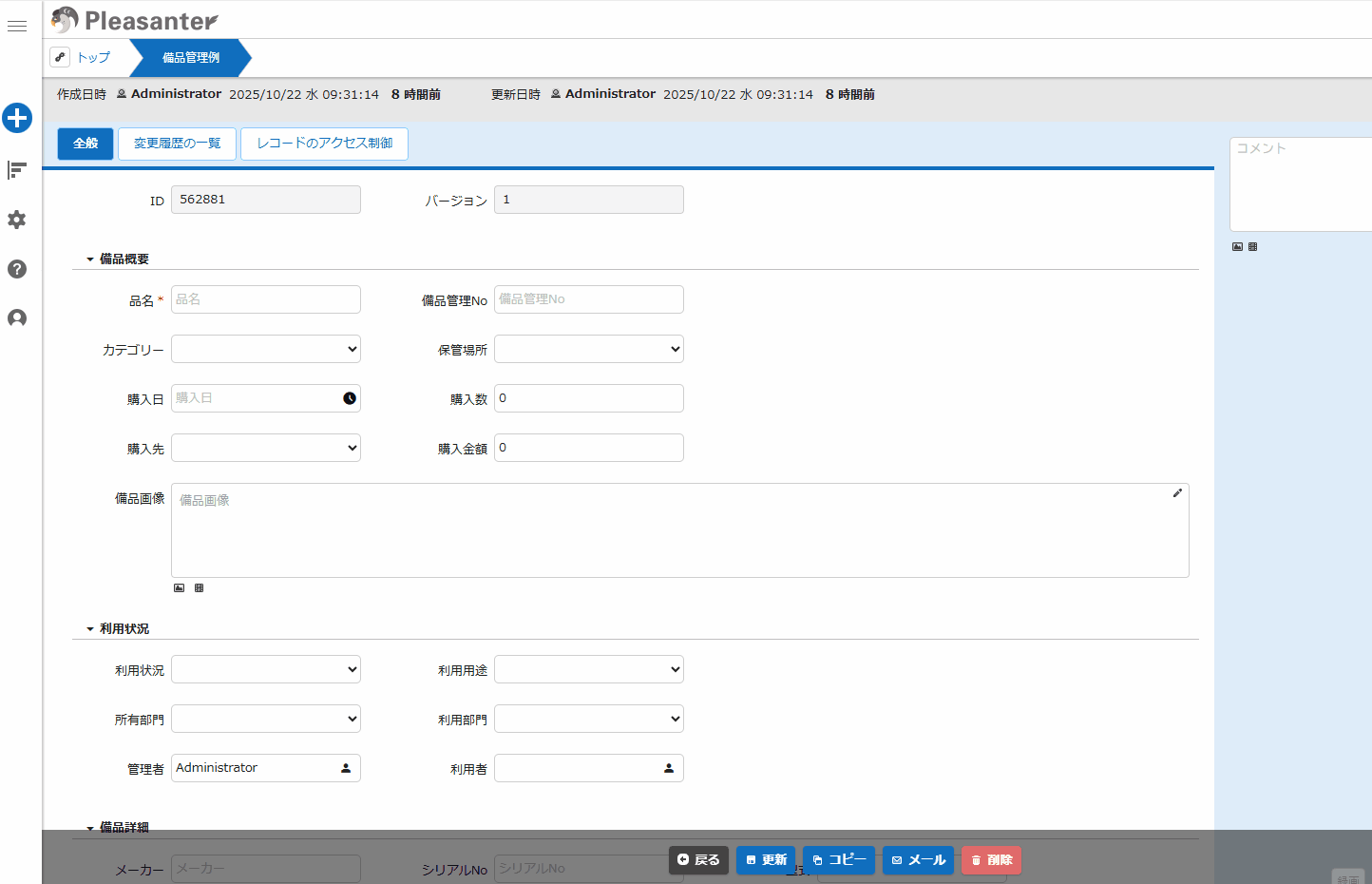This screenshot has height=884, width=1372.
Task: Expand the 利用状況 dropdown list
Action: point(266,669)
